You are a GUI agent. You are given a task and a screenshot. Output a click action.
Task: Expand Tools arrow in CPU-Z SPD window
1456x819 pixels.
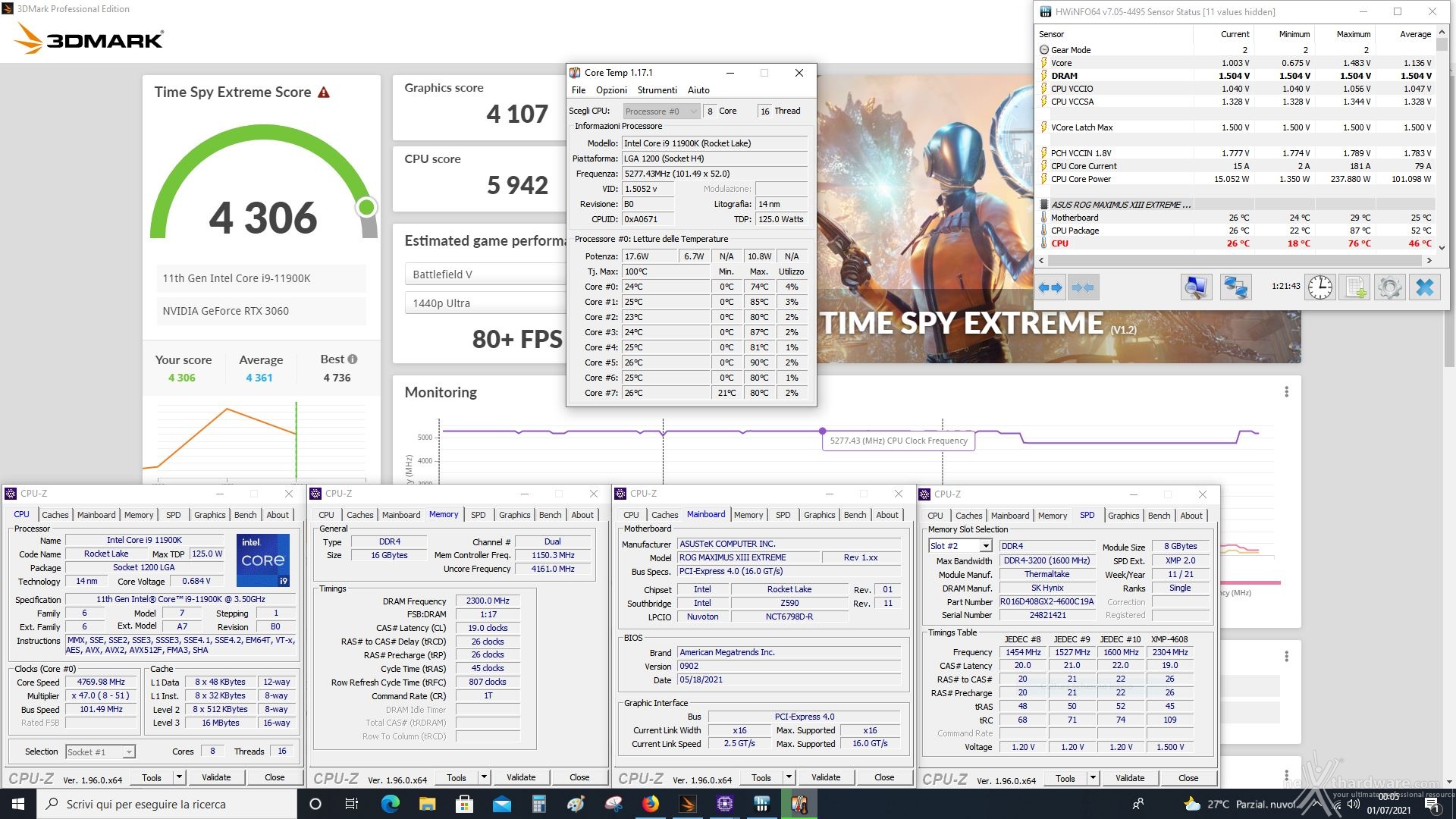(1093, 778)
